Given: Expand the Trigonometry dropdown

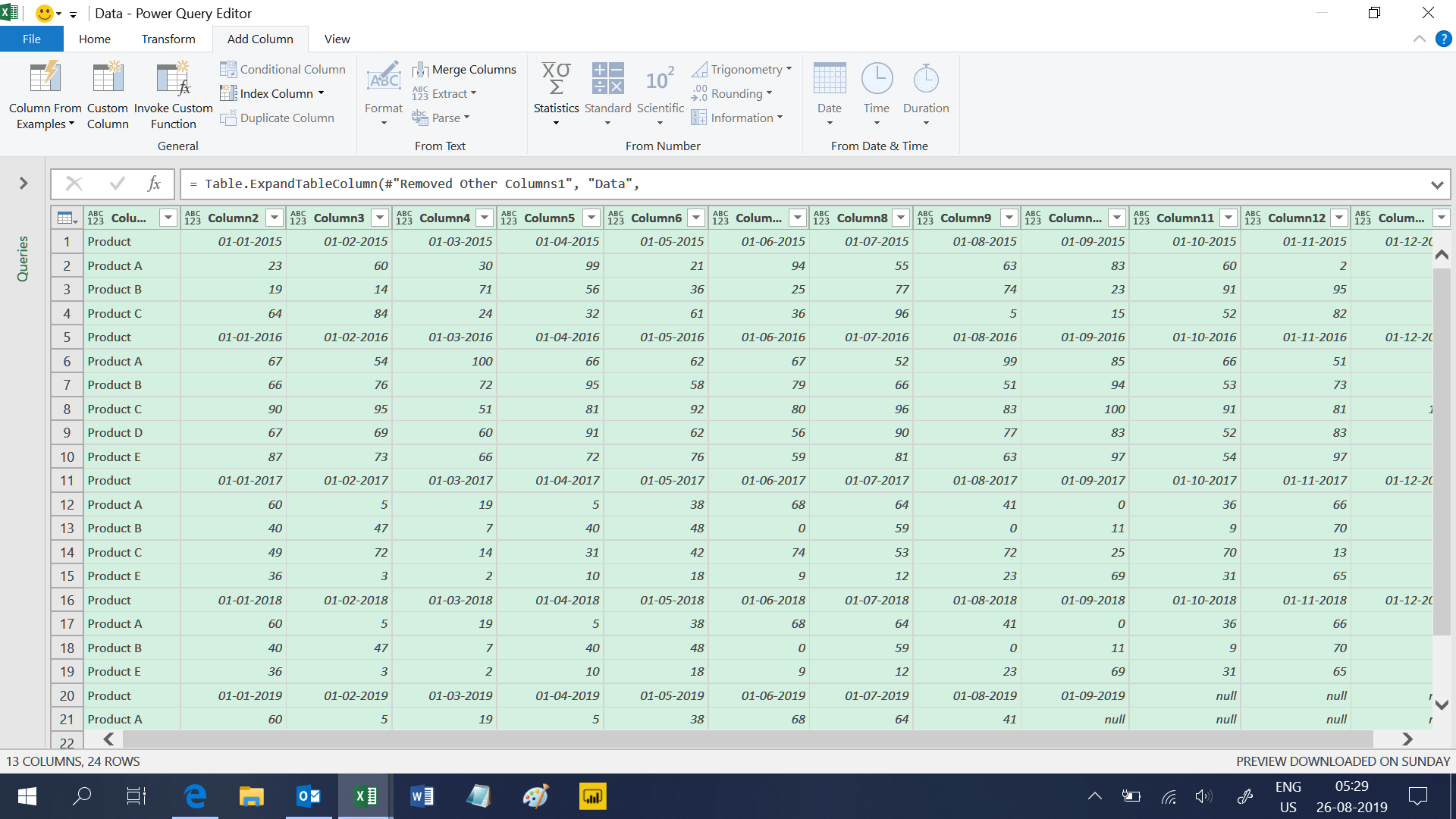Looking at the screenshot, I should click(789, 69).
